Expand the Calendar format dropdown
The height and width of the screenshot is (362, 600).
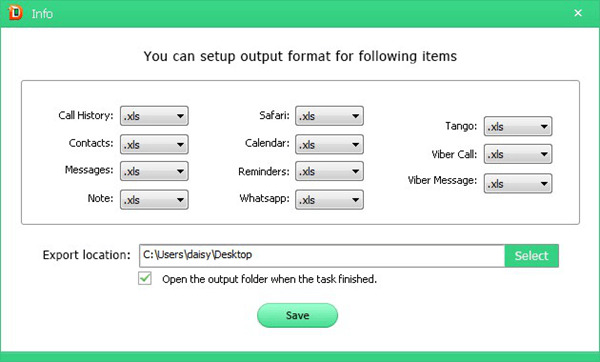329,144
